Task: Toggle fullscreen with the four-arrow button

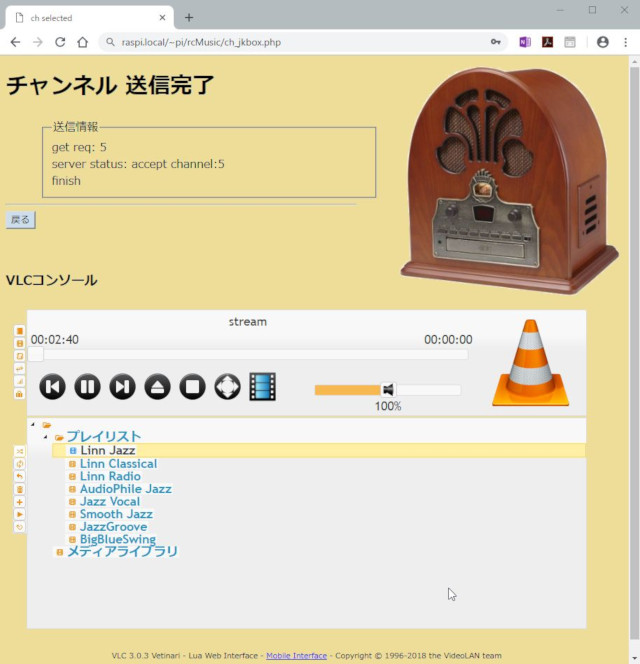Action: (x=227, y=387)
